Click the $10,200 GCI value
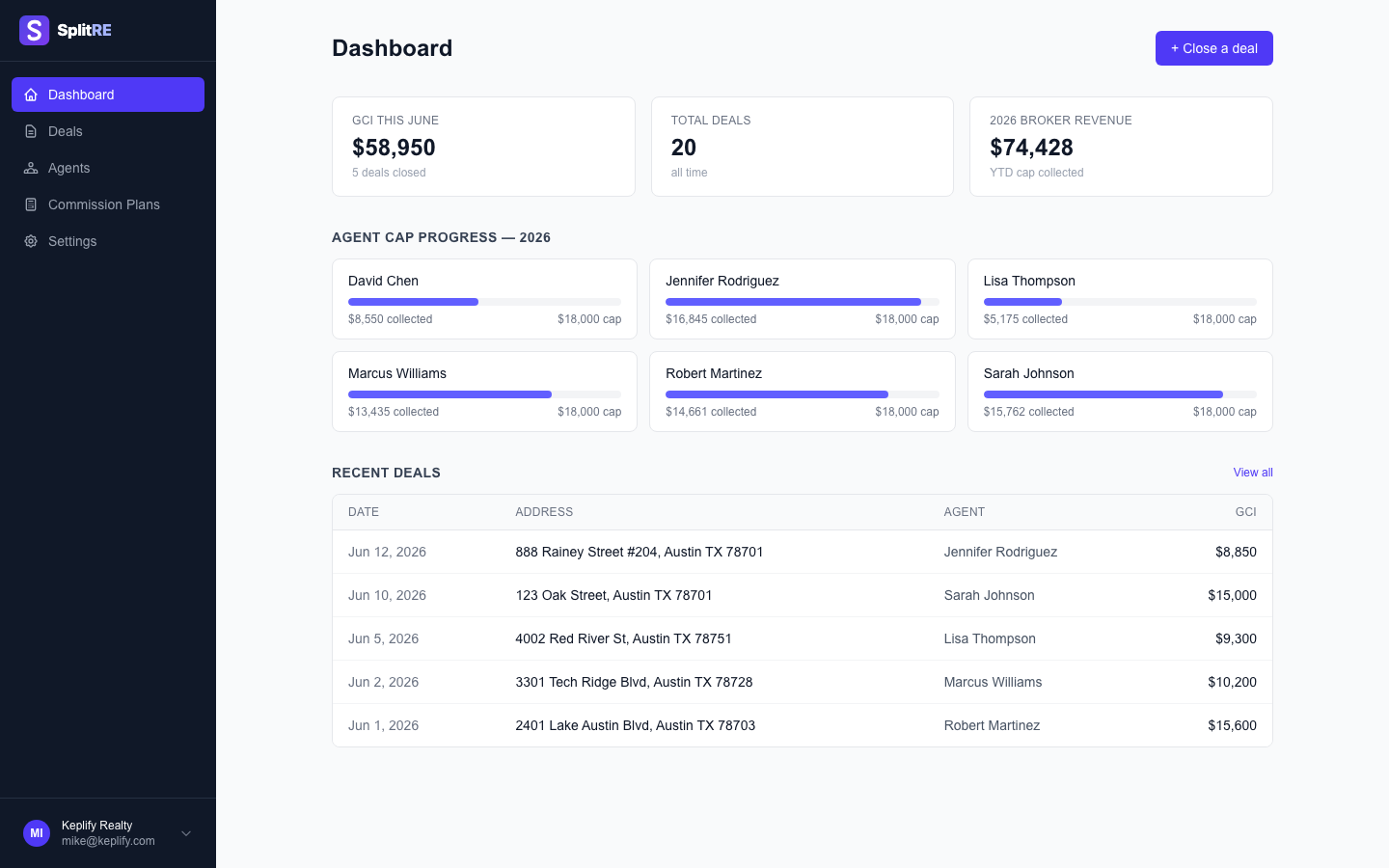Image resolution: width=1389 pixels, height=868 pixels. click(x=1232, y=682)
